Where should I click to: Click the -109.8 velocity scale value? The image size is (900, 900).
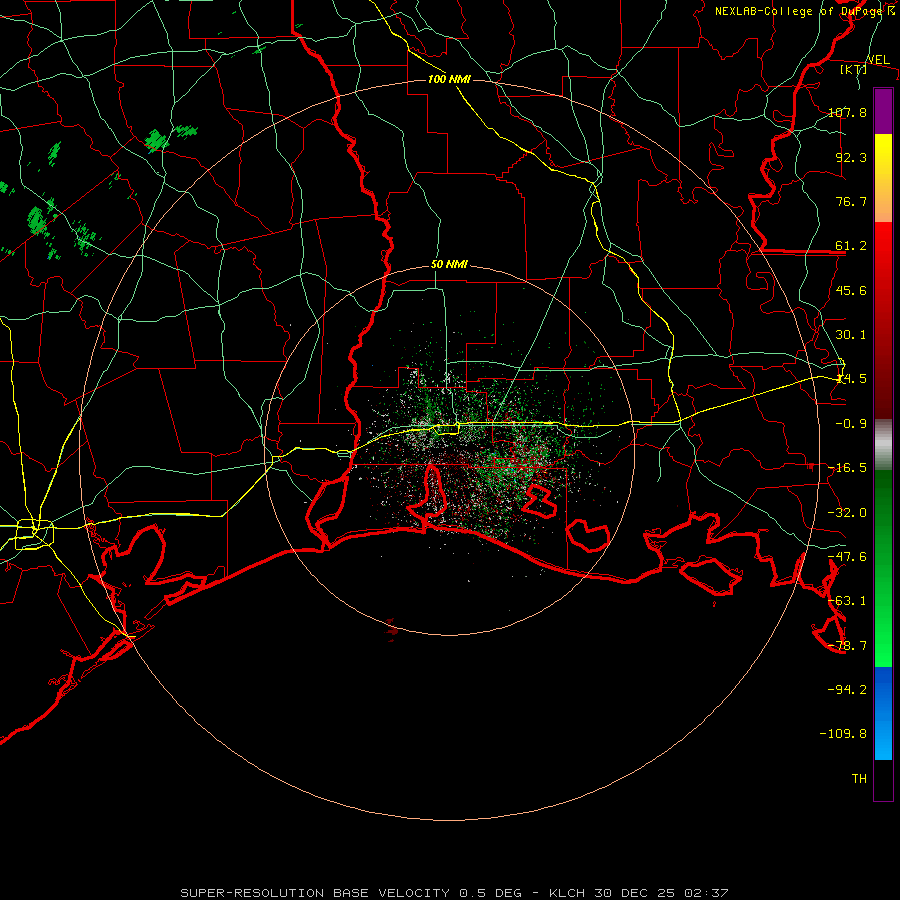(x=843, y=734)
